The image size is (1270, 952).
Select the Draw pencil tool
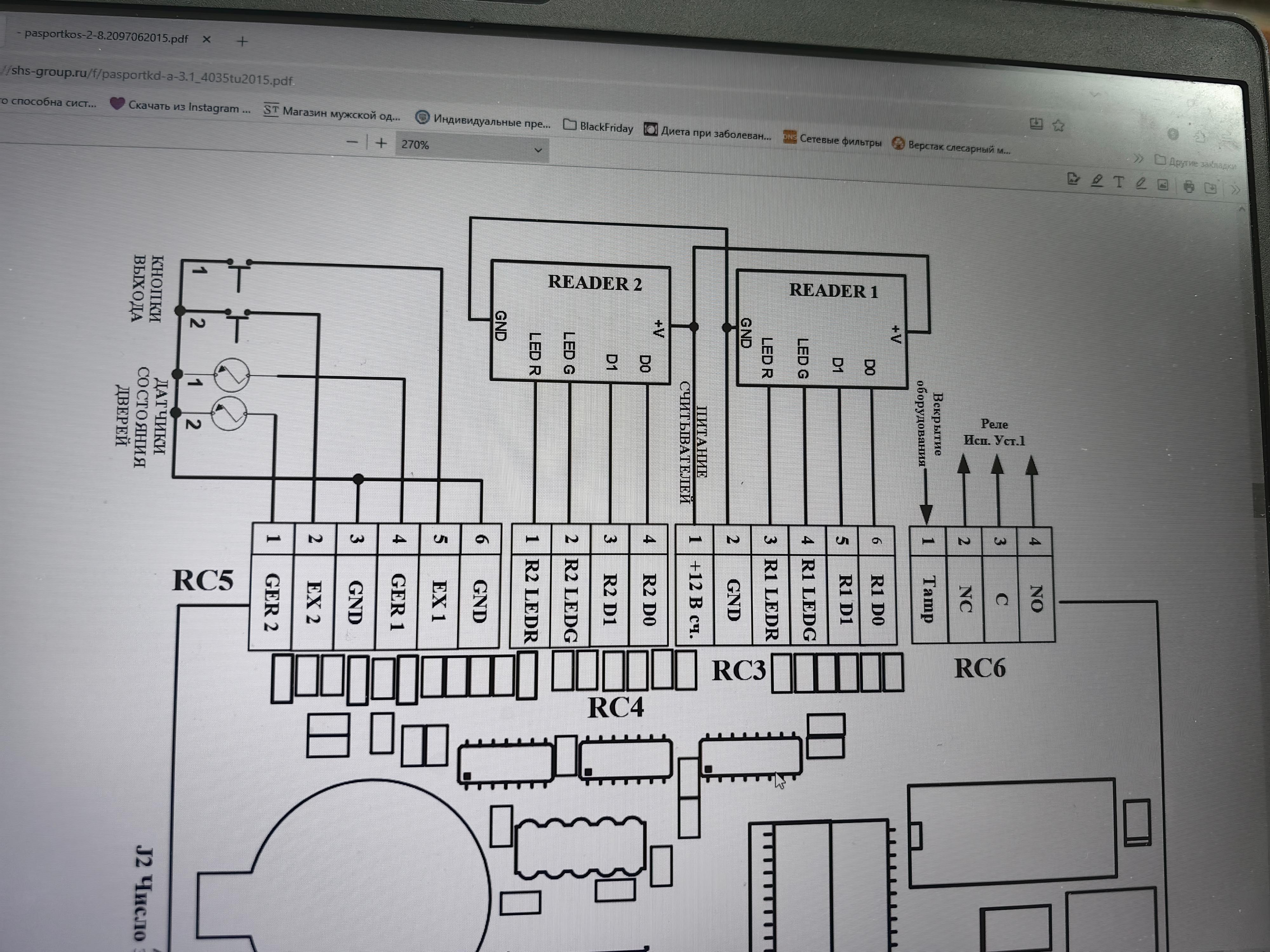click(1141, 184)
